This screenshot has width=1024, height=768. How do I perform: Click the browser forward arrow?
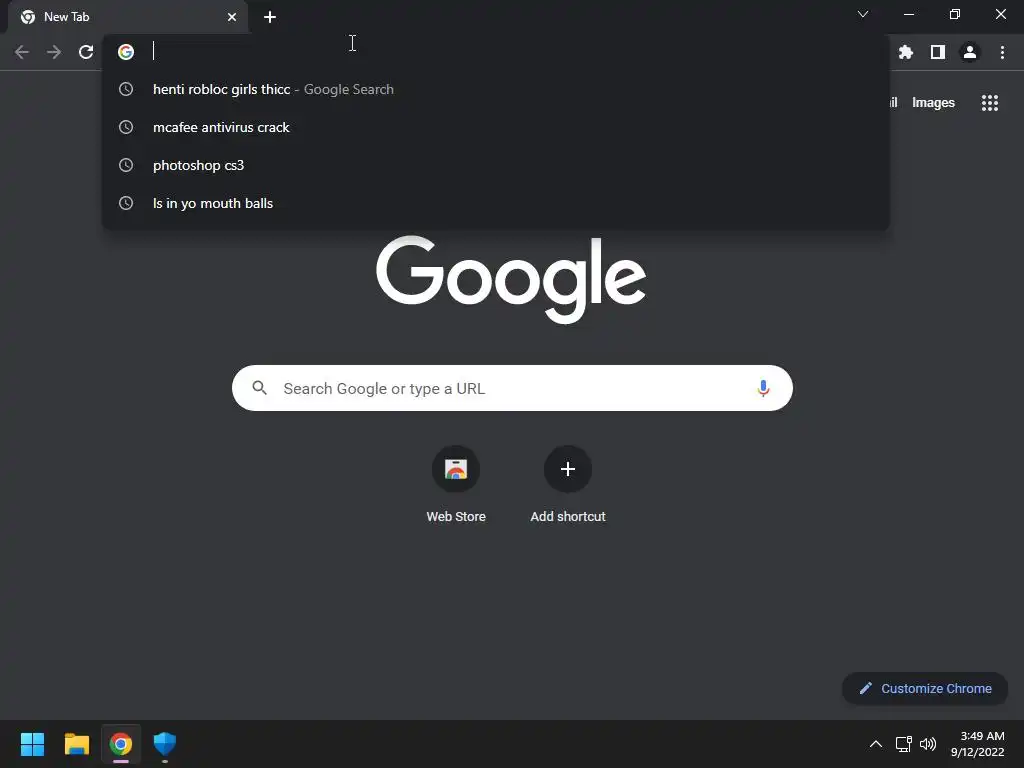click(54, 52)
